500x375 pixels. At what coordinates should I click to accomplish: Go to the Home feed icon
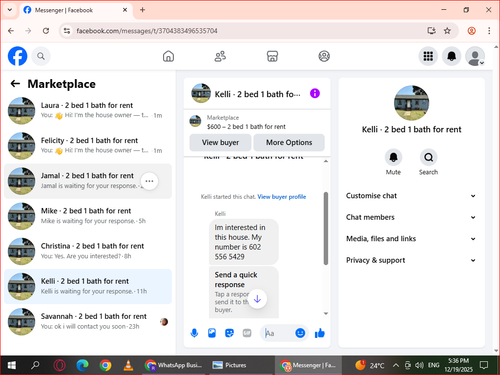[168, 56]
